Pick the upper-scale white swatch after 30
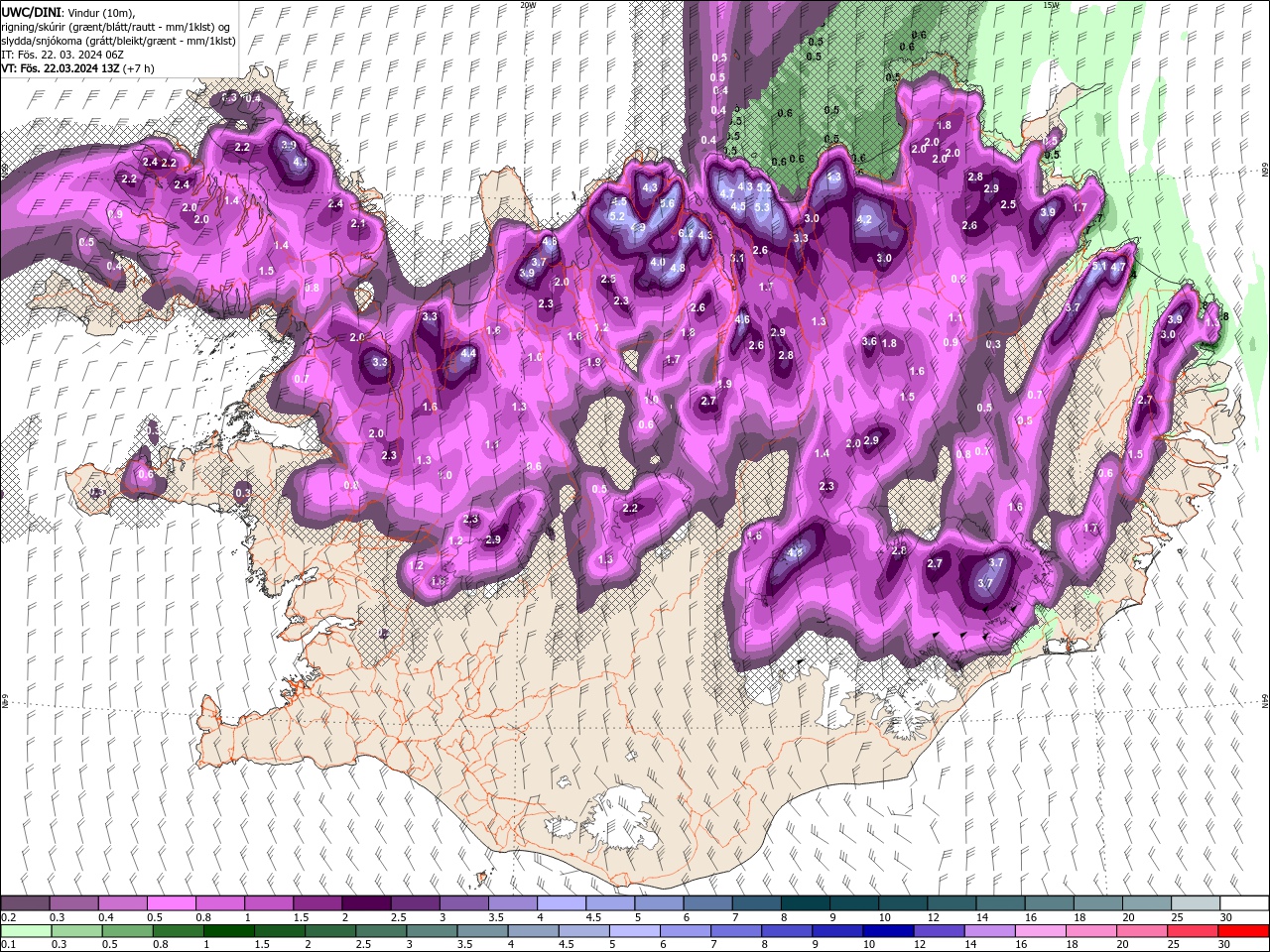Viewport: 1270px width, 952px height. (x=1244, y=903)
